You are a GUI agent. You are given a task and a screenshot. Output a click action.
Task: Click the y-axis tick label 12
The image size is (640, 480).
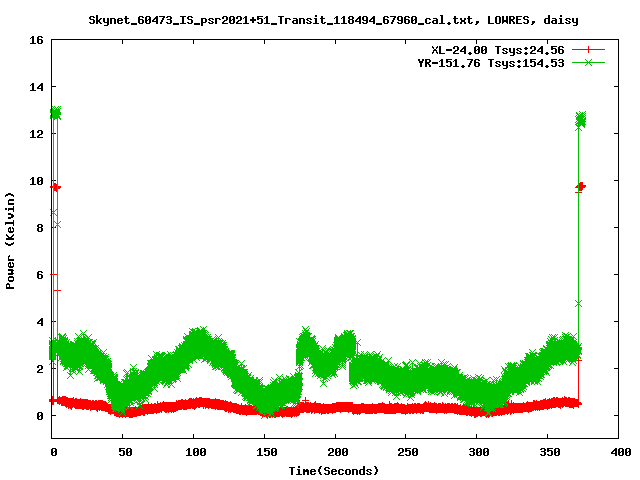(36, 134)
